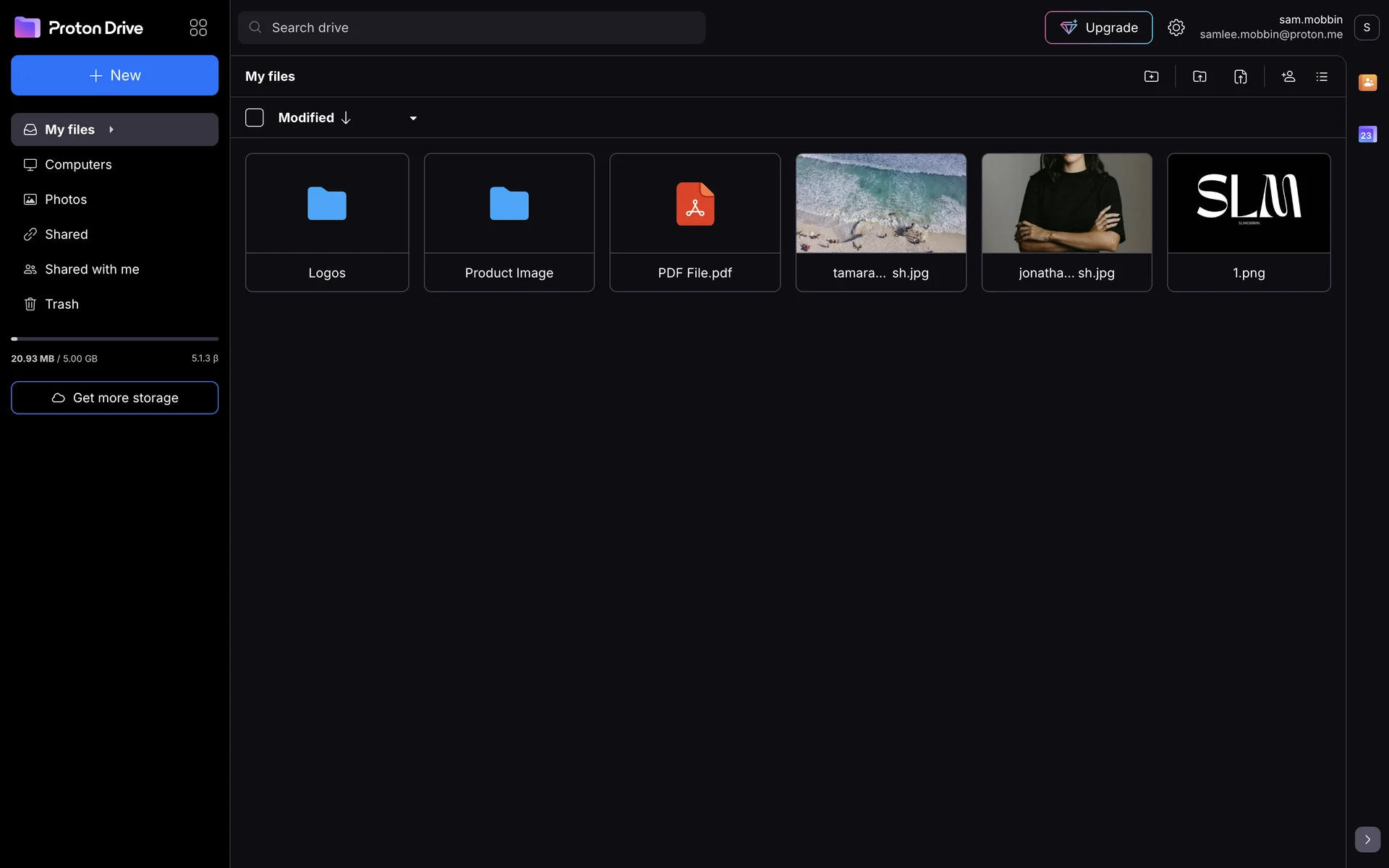Click the upload folder toolbar icon
The width and height of the screenshot is (1389, 868).
pyautogui.click(x=1199, y=77)
